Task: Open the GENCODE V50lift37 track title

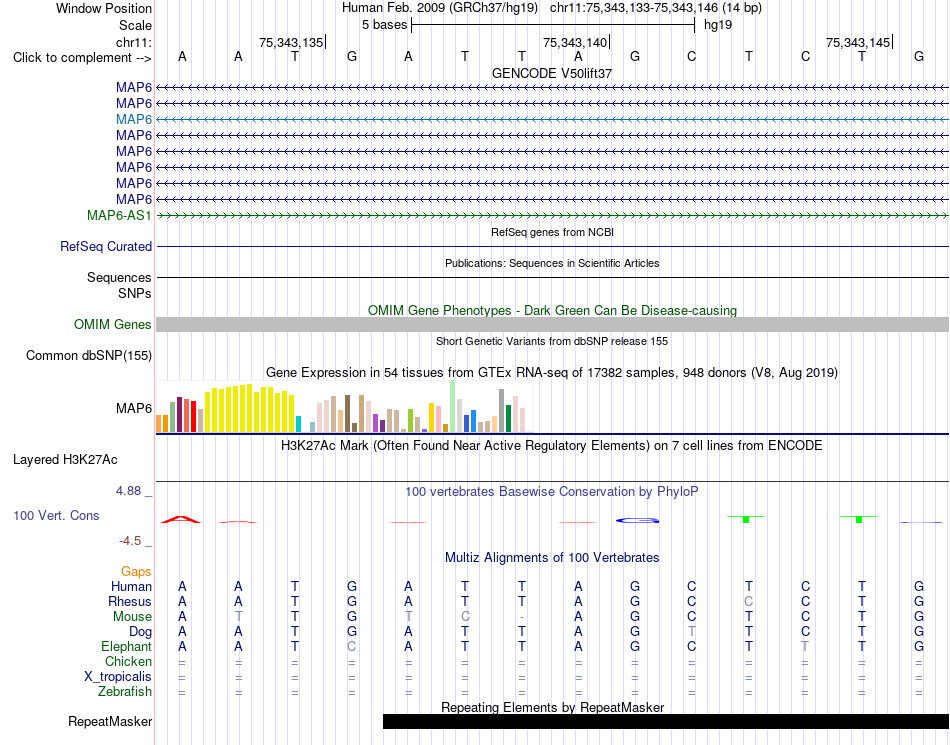Action: [552, 73]
